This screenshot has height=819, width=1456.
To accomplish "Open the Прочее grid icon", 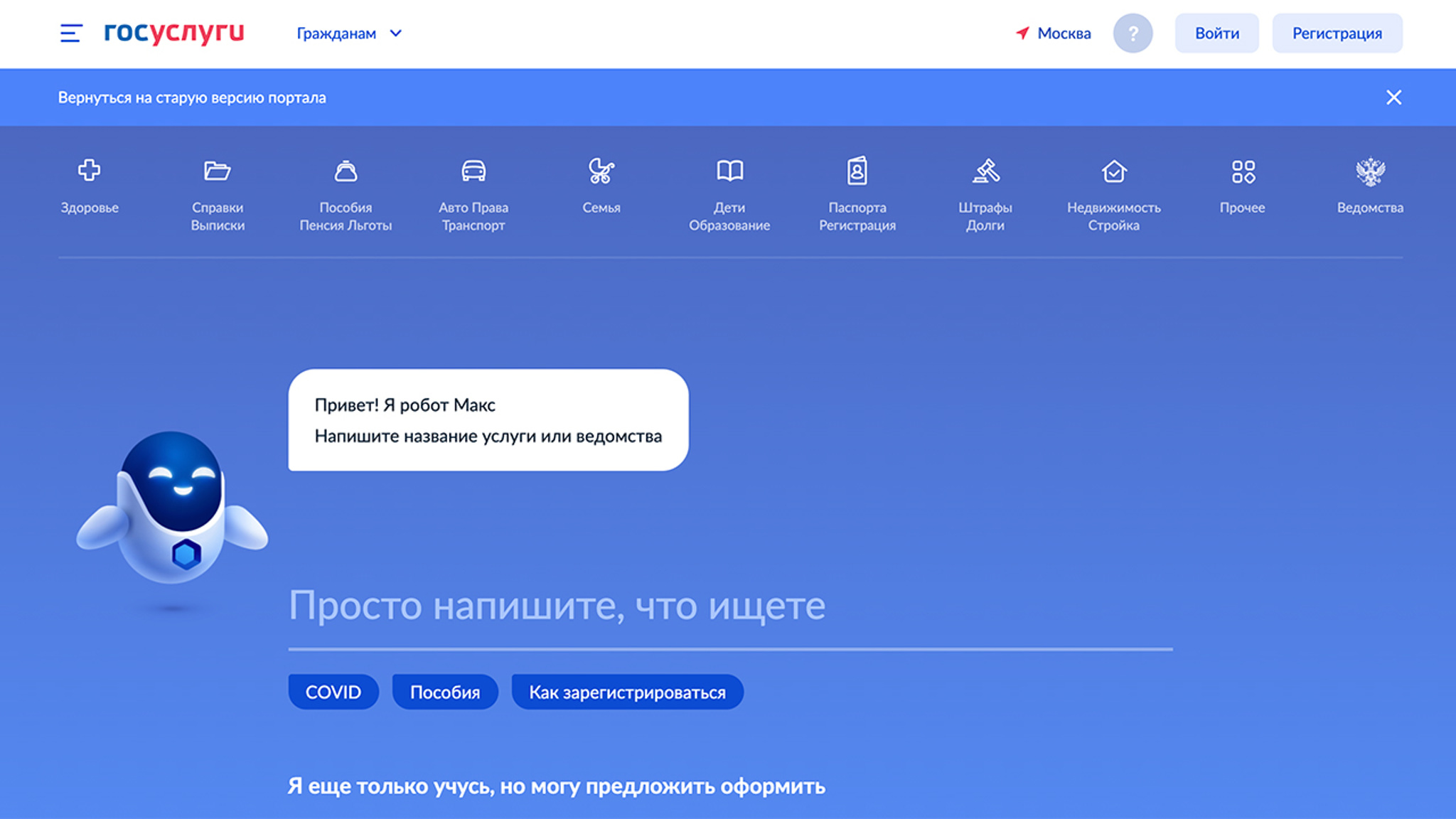I will [x=1243, y=171].
